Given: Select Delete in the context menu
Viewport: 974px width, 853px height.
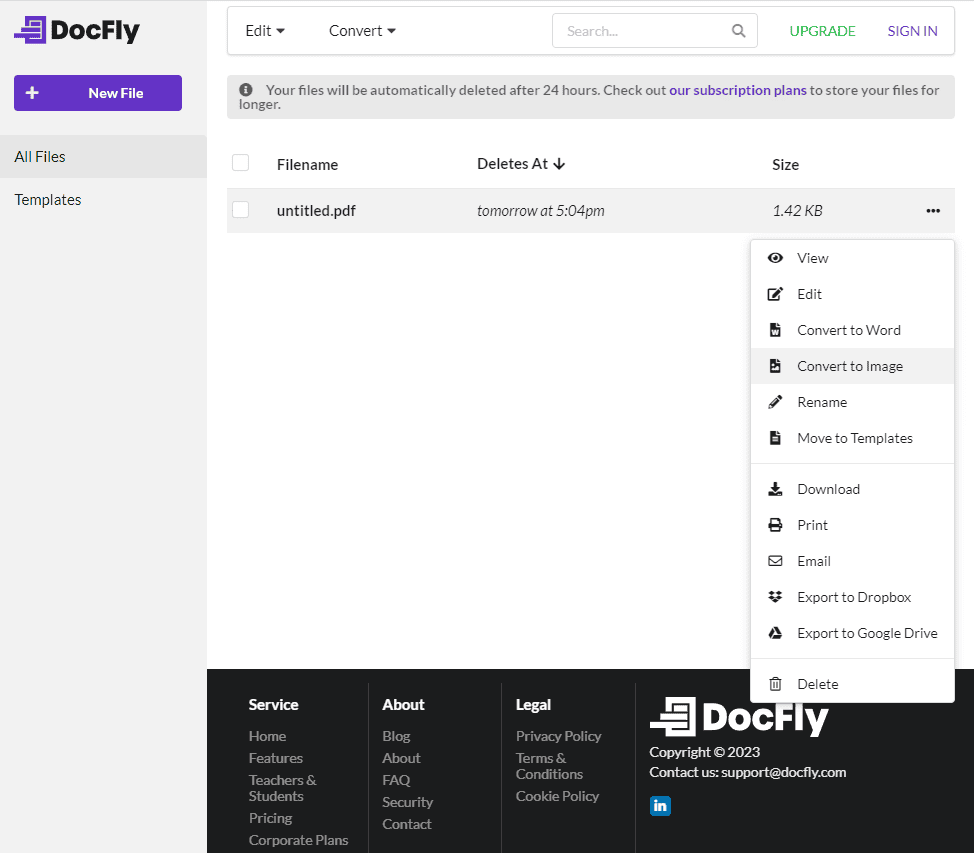Looking at the screenshot, I should pyautogui.click(x=852, y=684).
